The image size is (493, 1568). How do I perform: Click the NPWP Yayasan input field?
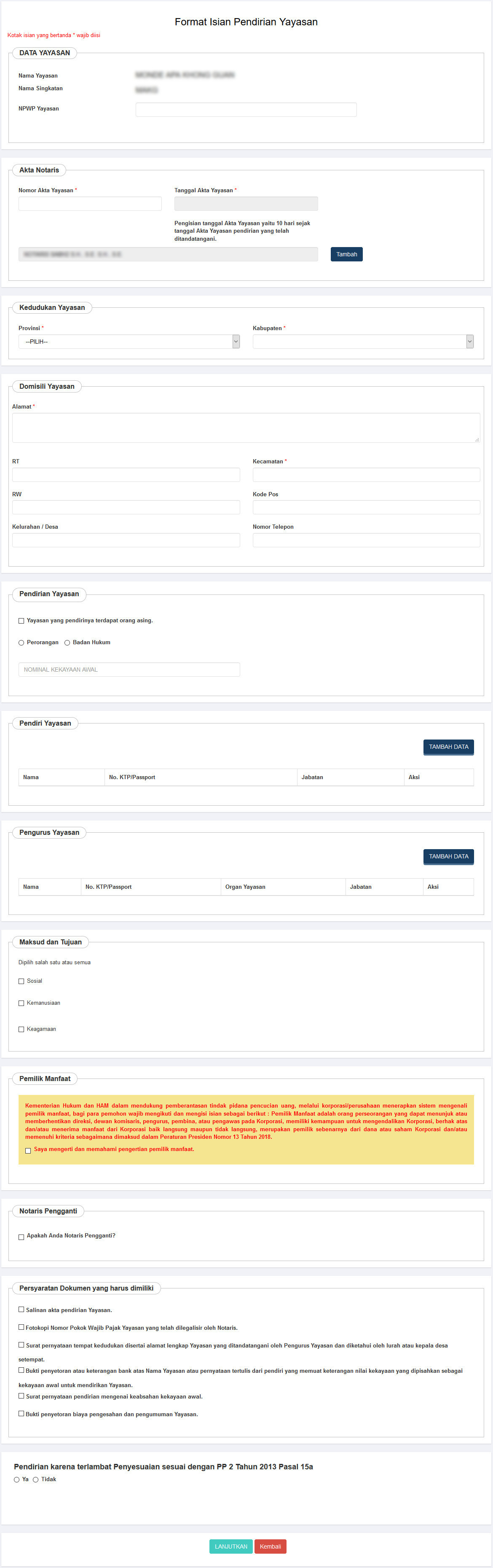pyautogui.click(x=246, y=110)
